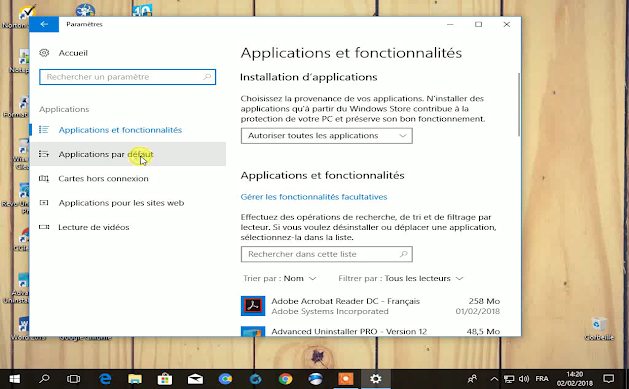Focus the Rechercher dans cette liste field
Viewport: 629px width, 389px height.
[x=327, y=254]
